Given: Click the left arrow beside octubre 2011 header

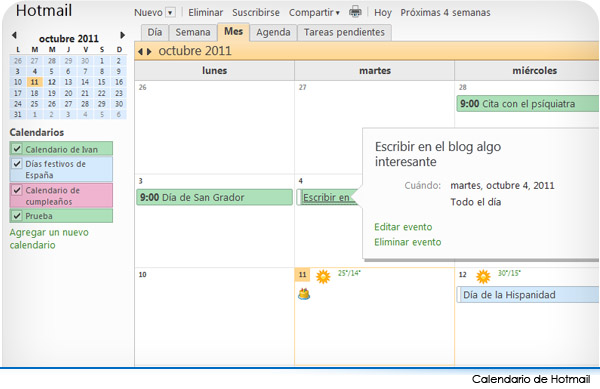Looking at the screenshot, I should click(140, 51).
